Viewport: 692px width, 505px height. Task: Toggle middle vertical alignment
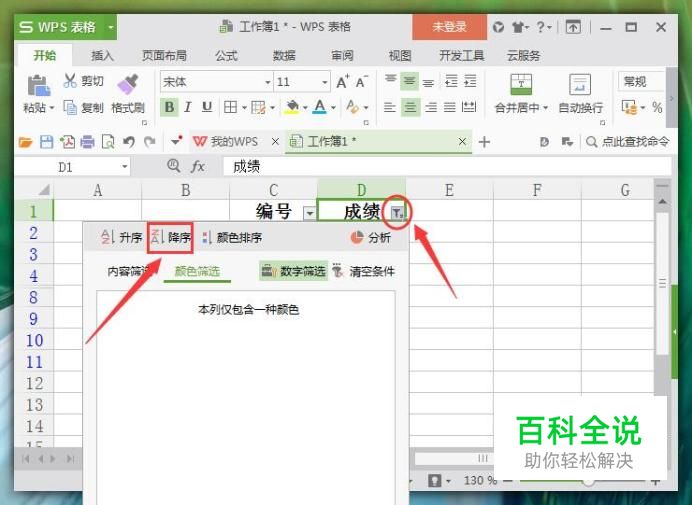click(x=409, y=82)
